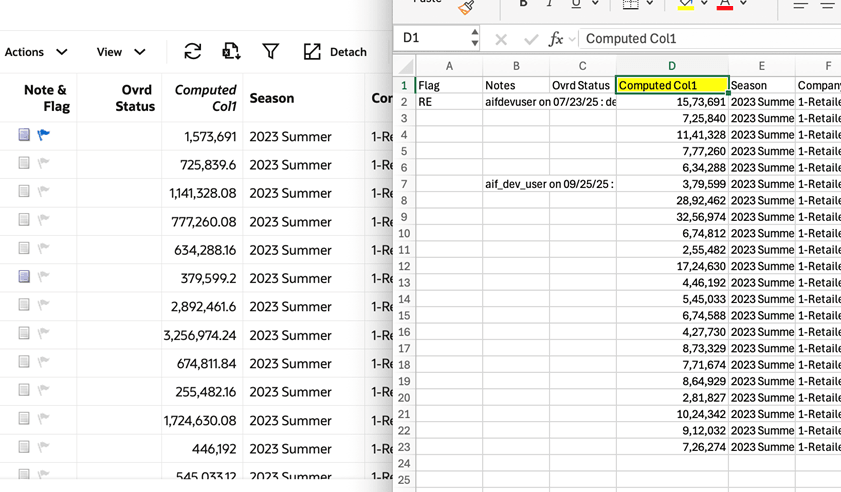This screenshot has width=841, height=492.
Task: Click the 255,482.16 value in web table
Action: (x=205, y=392)
